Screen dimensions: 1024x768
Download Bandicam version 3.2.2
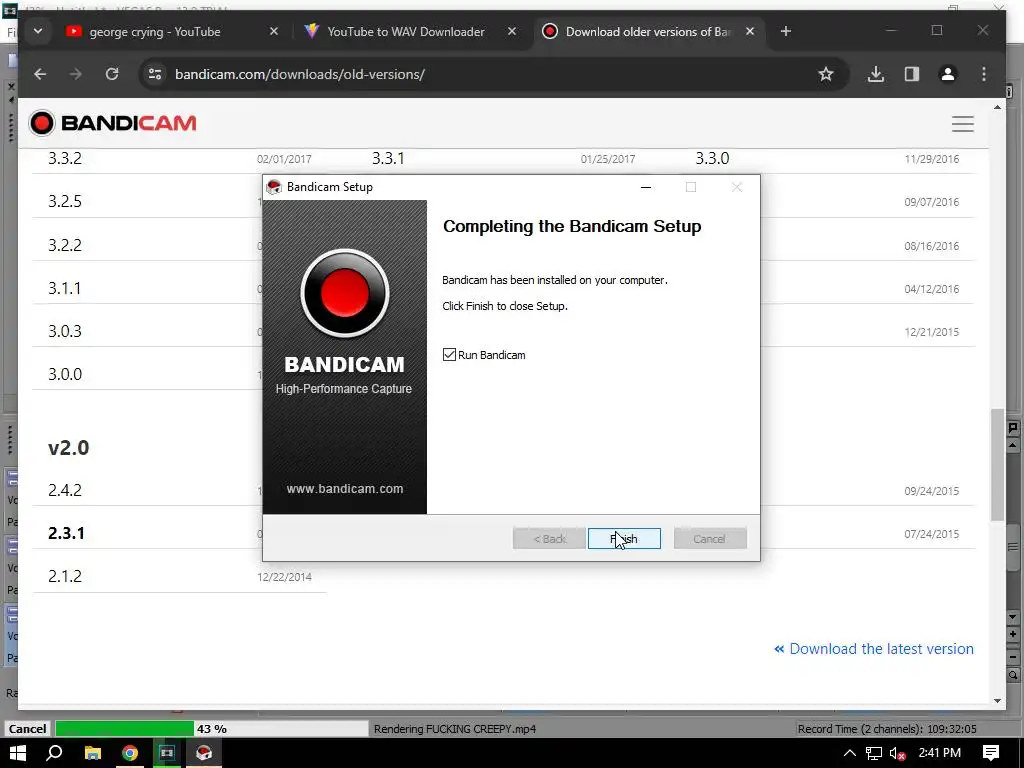(65, 245)
